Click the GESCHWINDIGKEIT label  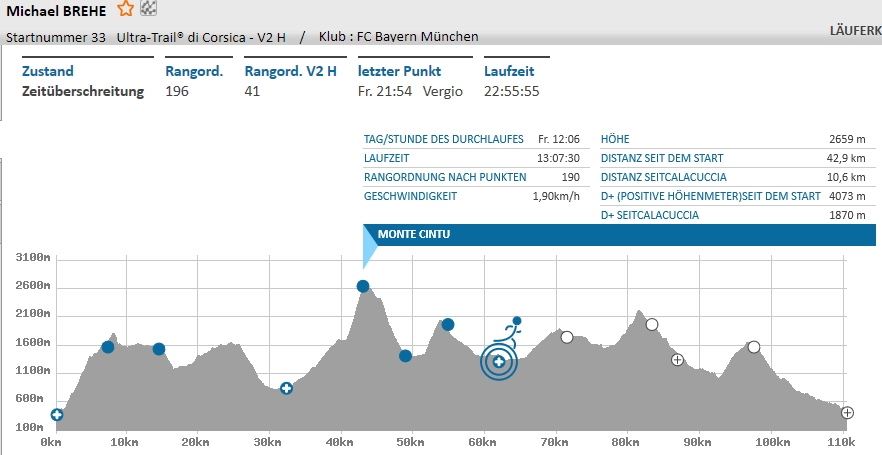(411, 196)
